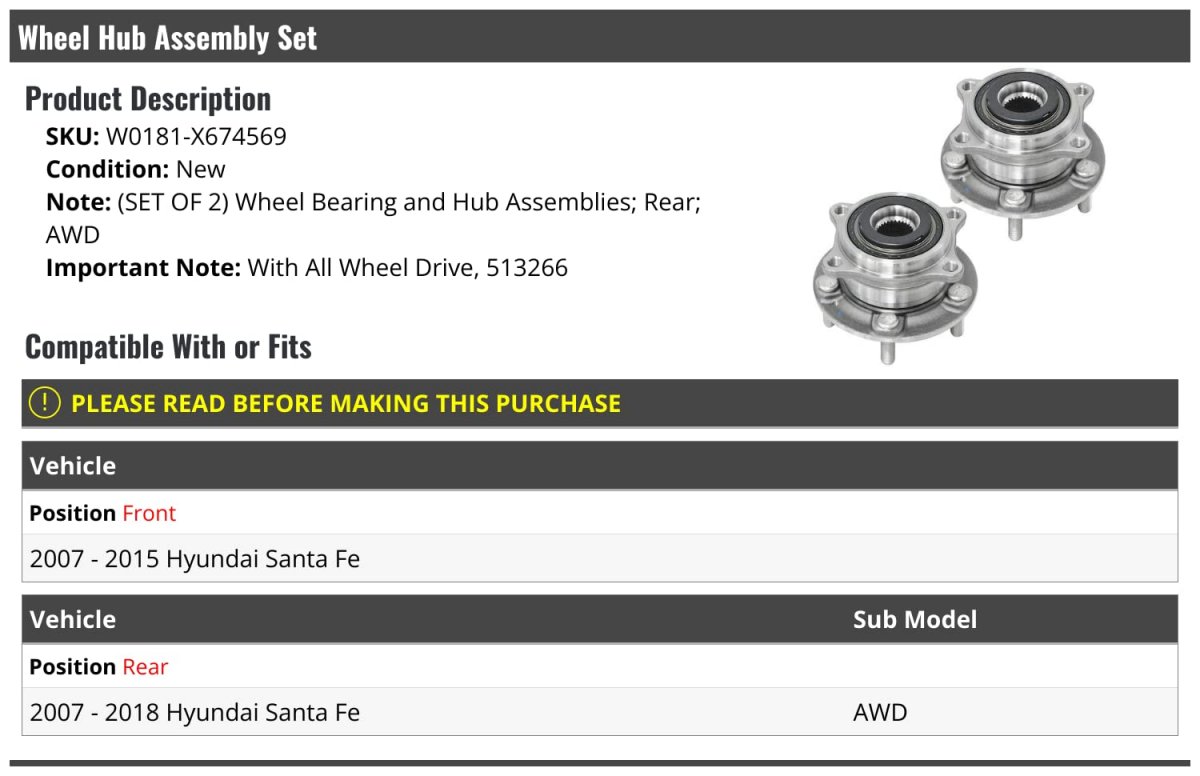Click the second Vehicle column header
The height and width of the screenshot is (776, 1200).
pos(73,619)
